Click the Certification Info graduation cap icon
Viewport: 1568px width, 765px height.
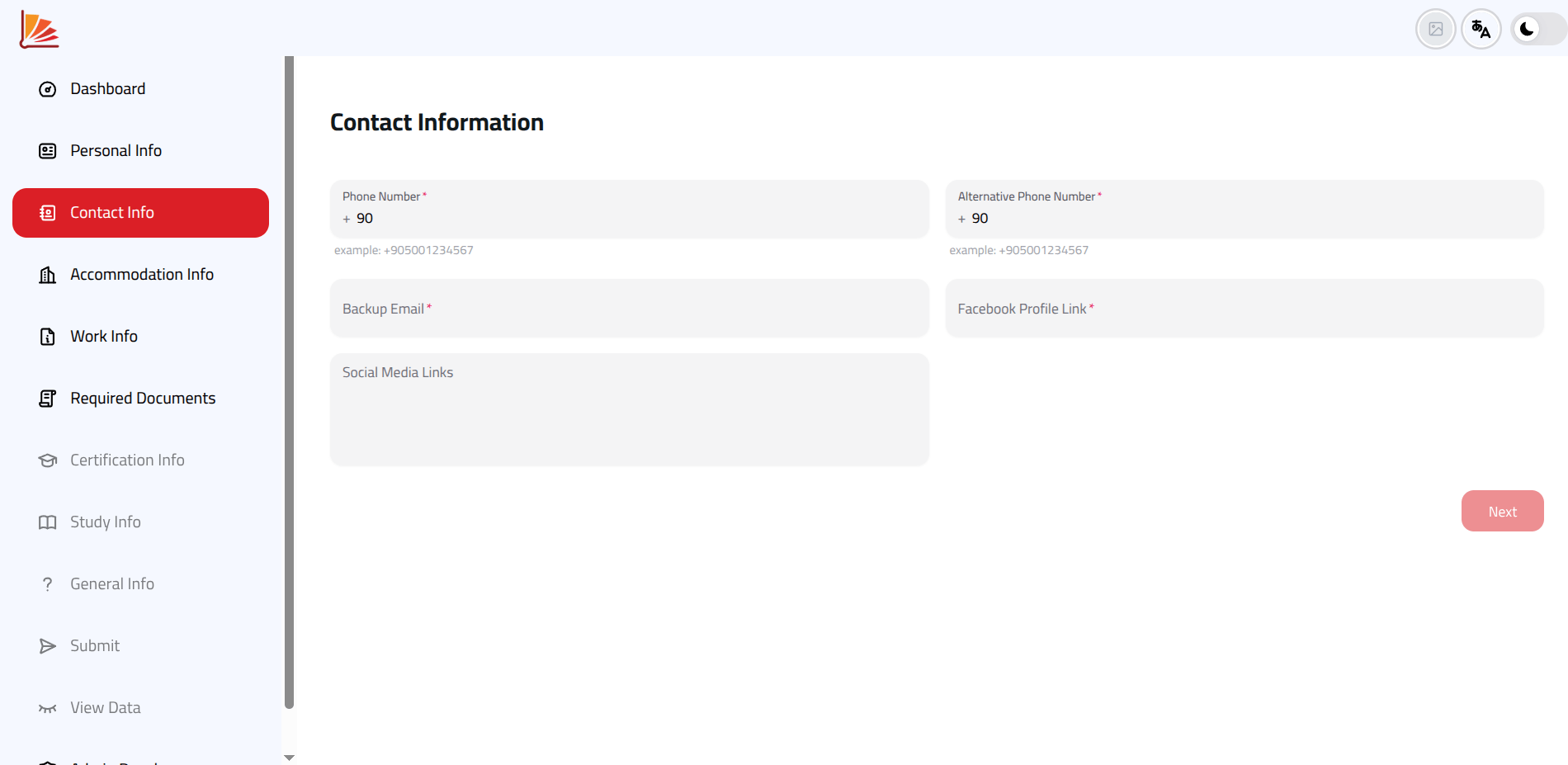click(48, 460)
